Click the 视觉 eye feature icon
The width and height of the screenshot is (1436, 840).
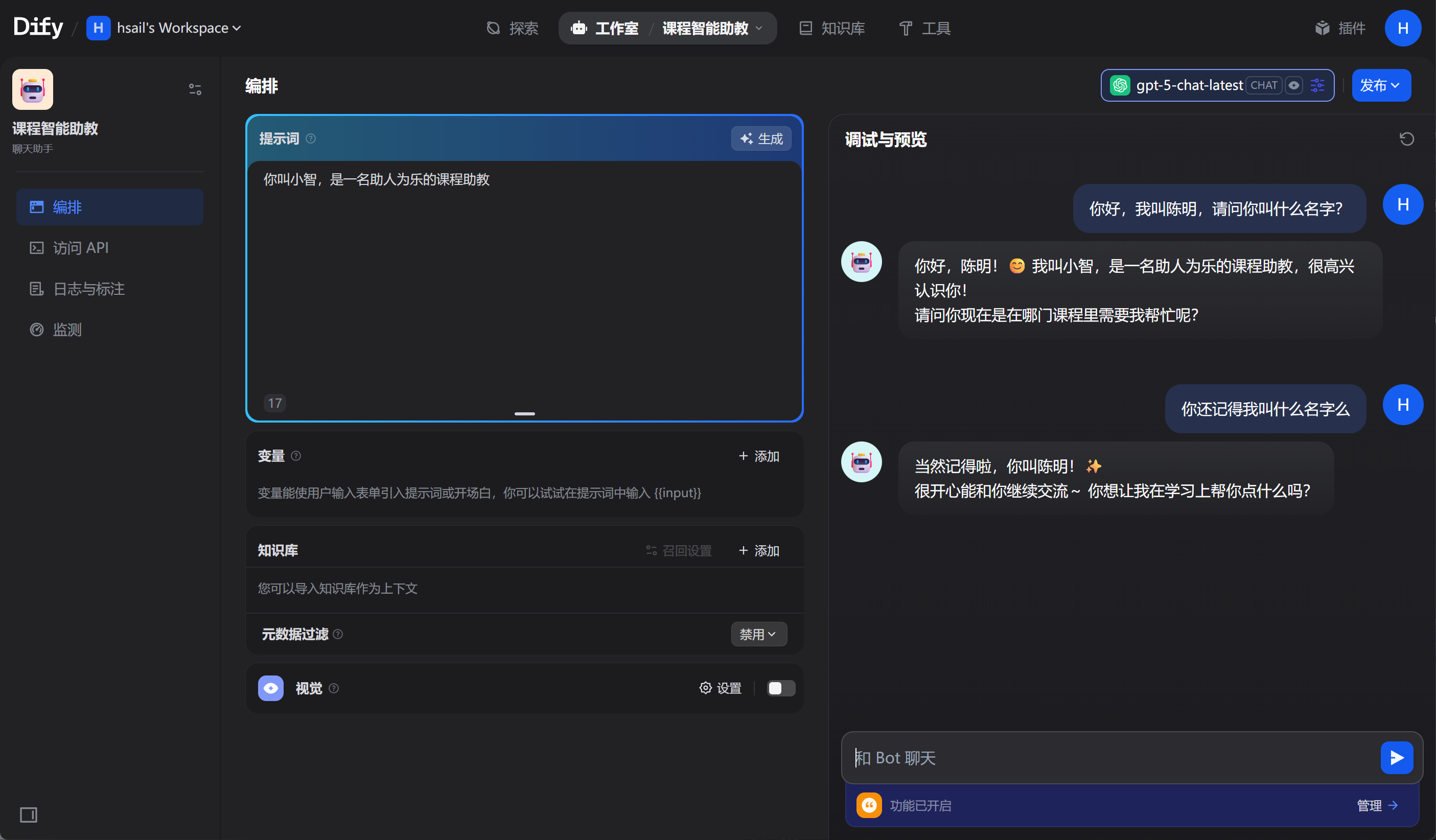[271, 688]
